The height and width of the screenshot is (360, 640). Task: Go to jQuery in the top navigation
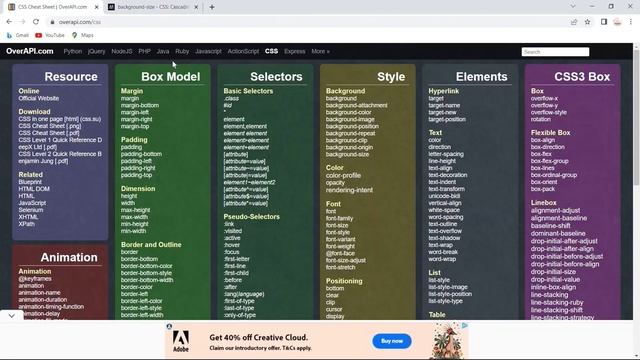pyautogui.click(x=96, y=51)
